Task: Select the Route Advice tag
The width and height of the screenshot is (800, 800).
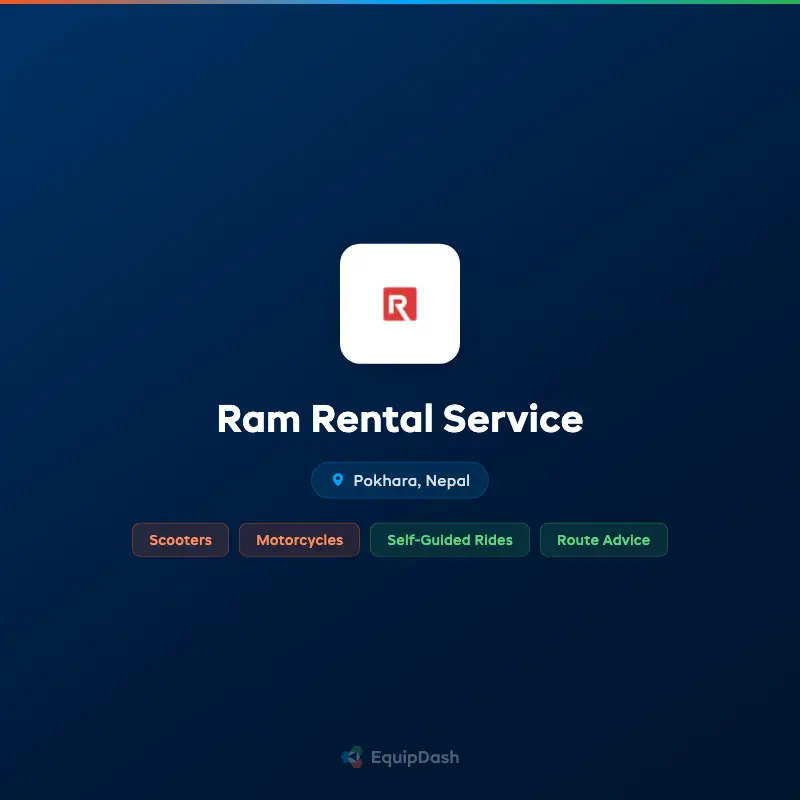Action: coord(603,540)
